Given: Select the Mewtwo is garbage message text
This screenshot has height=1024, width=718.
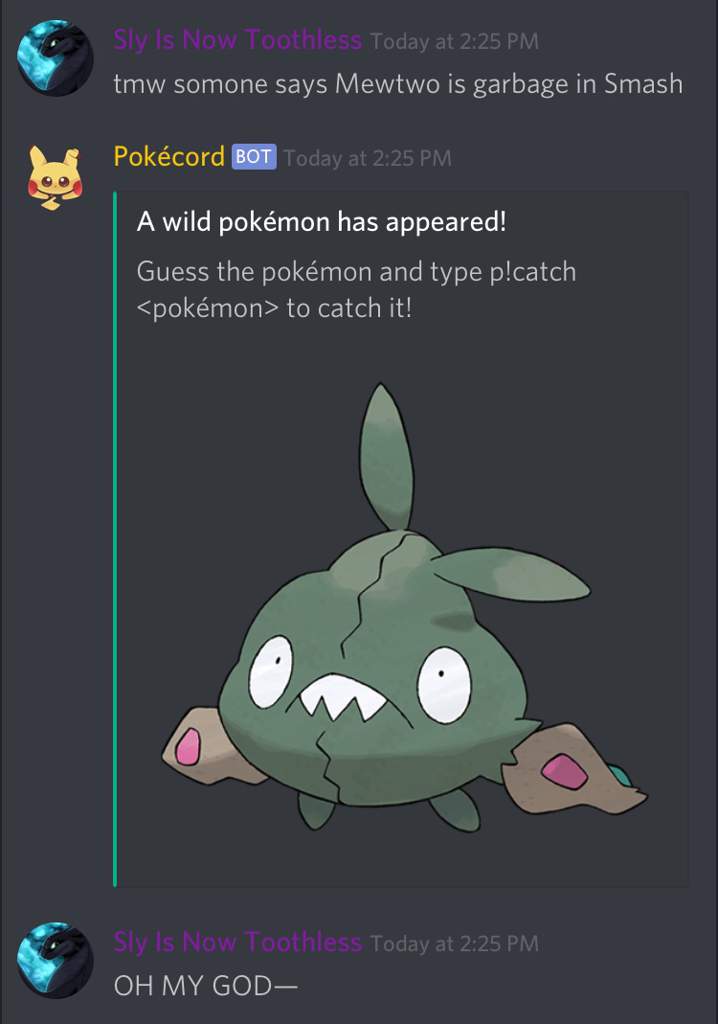Looking at the screenshot, I should pos(398,85).
